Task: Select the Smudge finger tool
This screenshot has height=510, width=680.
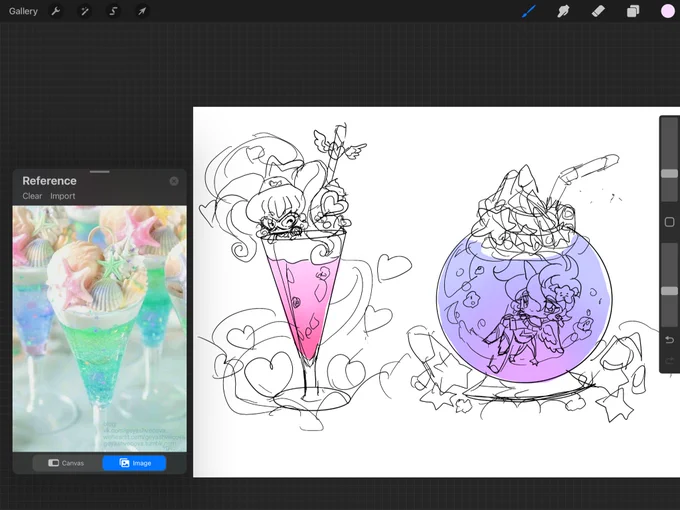Action: (x=563, y=11)
